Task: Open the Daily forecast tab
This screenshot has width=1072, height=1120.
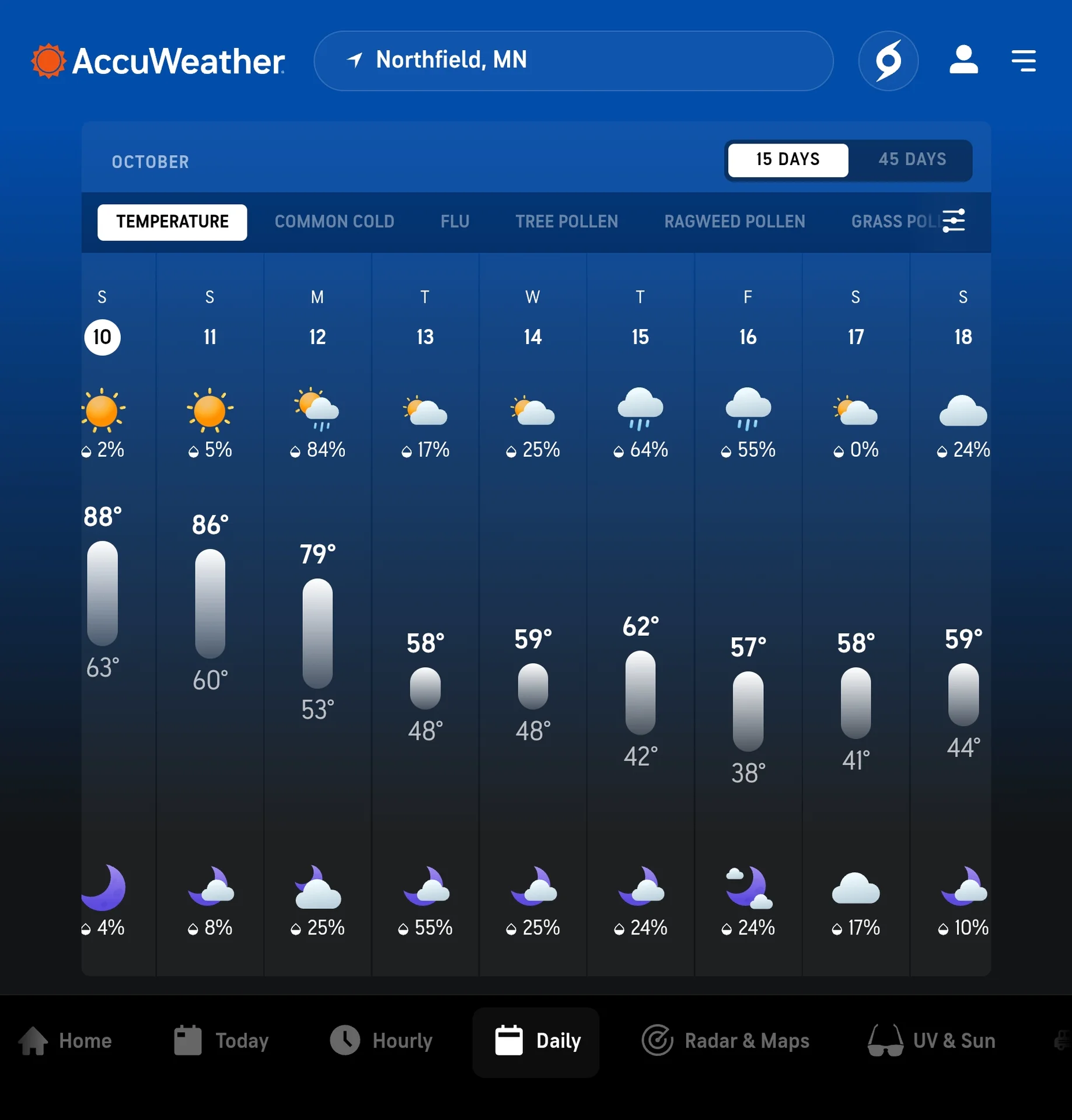Action: 536,1041
